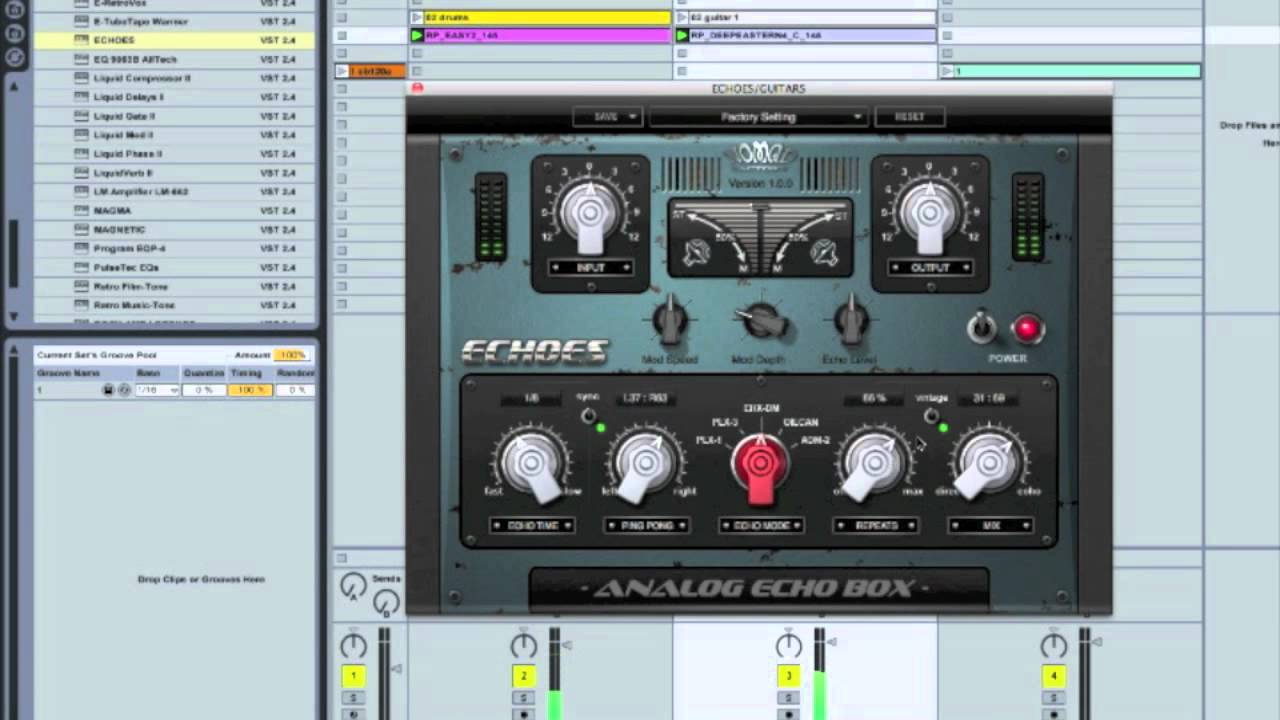Solo track 2 with S button

523,697
